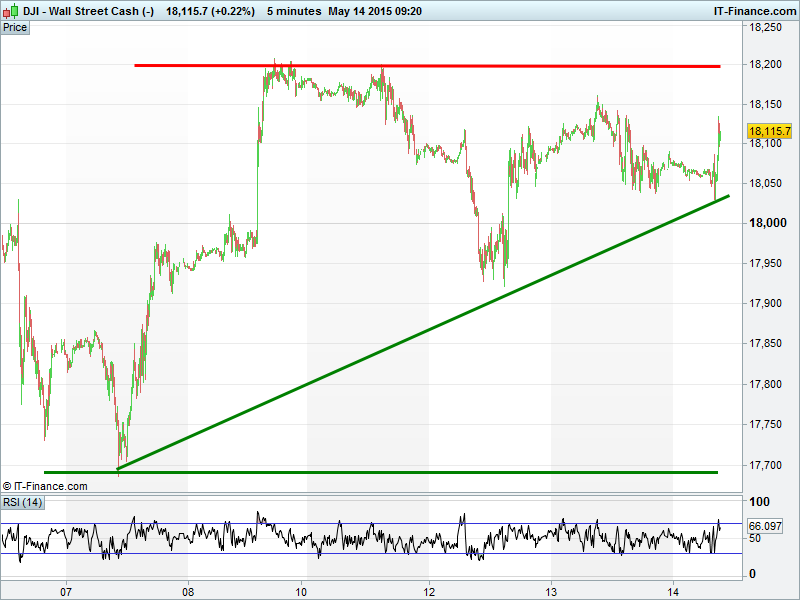Click the IT-Finance.com link at top right
This screenshot has height=600, width=800.
pos(754,11)
